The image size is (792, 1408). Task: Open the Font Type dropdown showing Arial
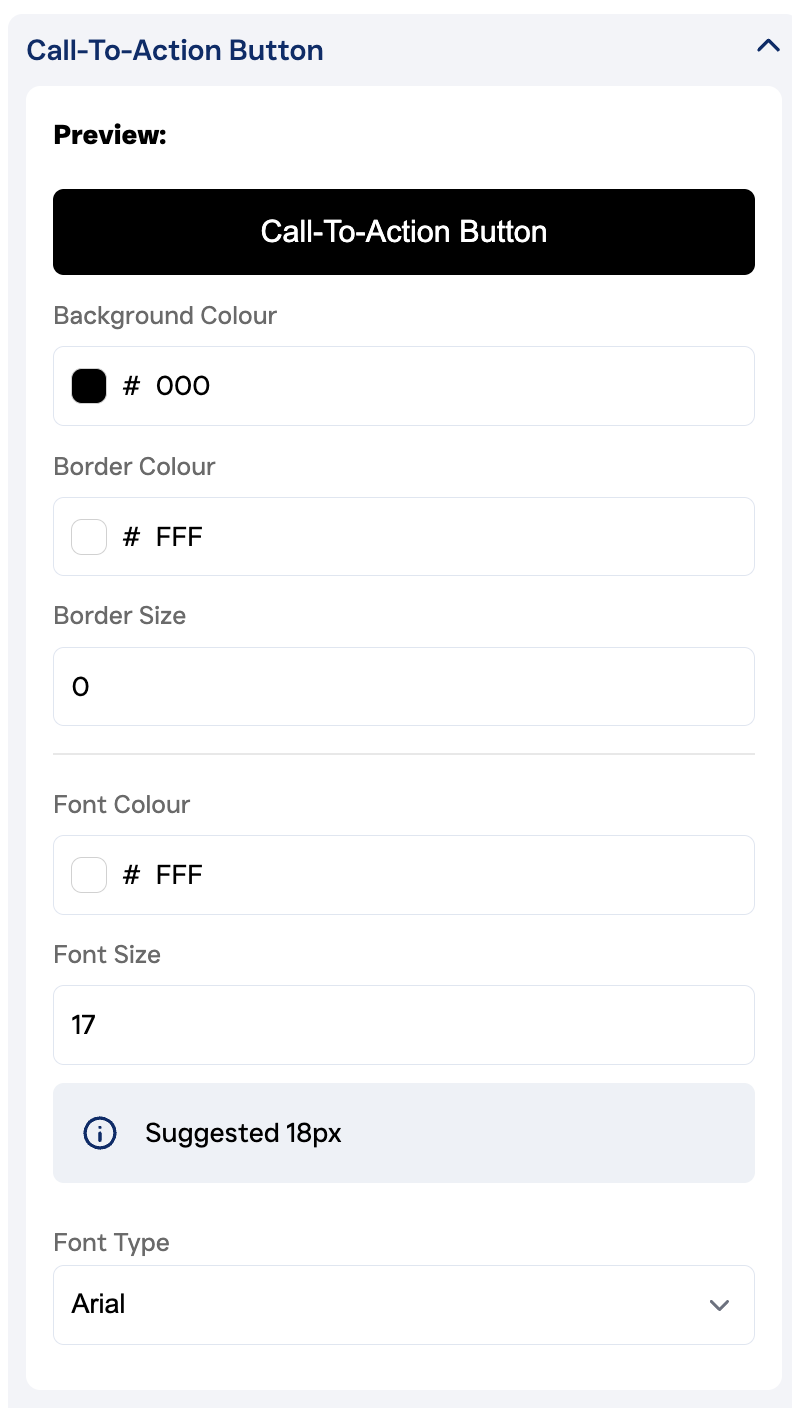pyautogui.click(x=380, y=1305)
